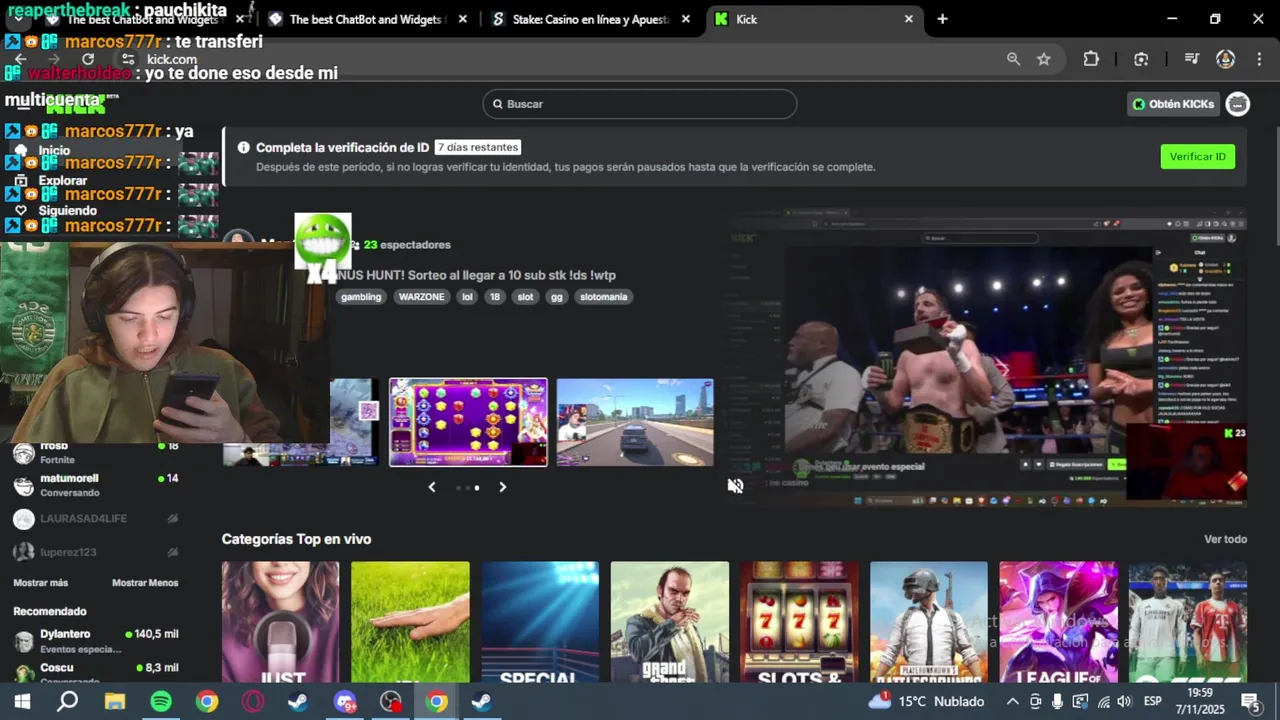Go to next carousel stream
Viewport: 1280px width, 720px height.
[502, 487]
